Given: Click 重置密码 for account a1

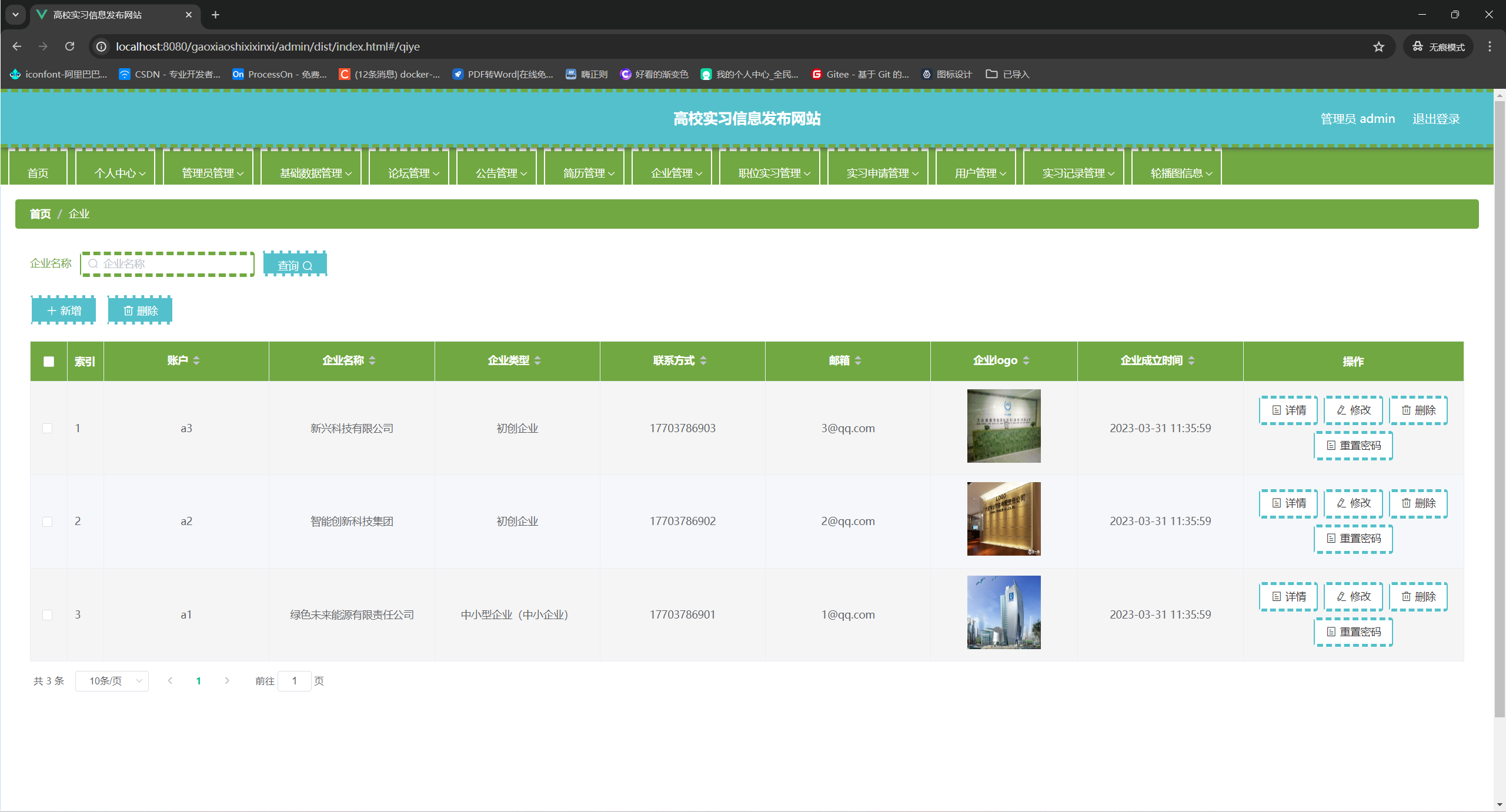Looking at the screenshot, I should pos(1353,631).
